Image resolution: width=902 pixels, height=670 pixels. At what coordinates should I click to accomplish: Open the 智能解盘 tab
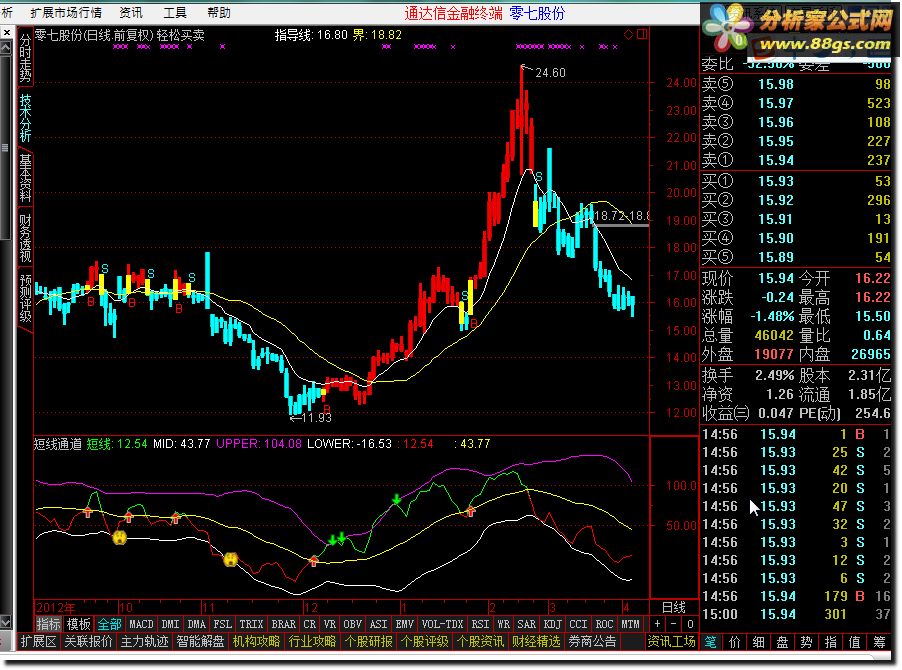click(x=200, y=641)
